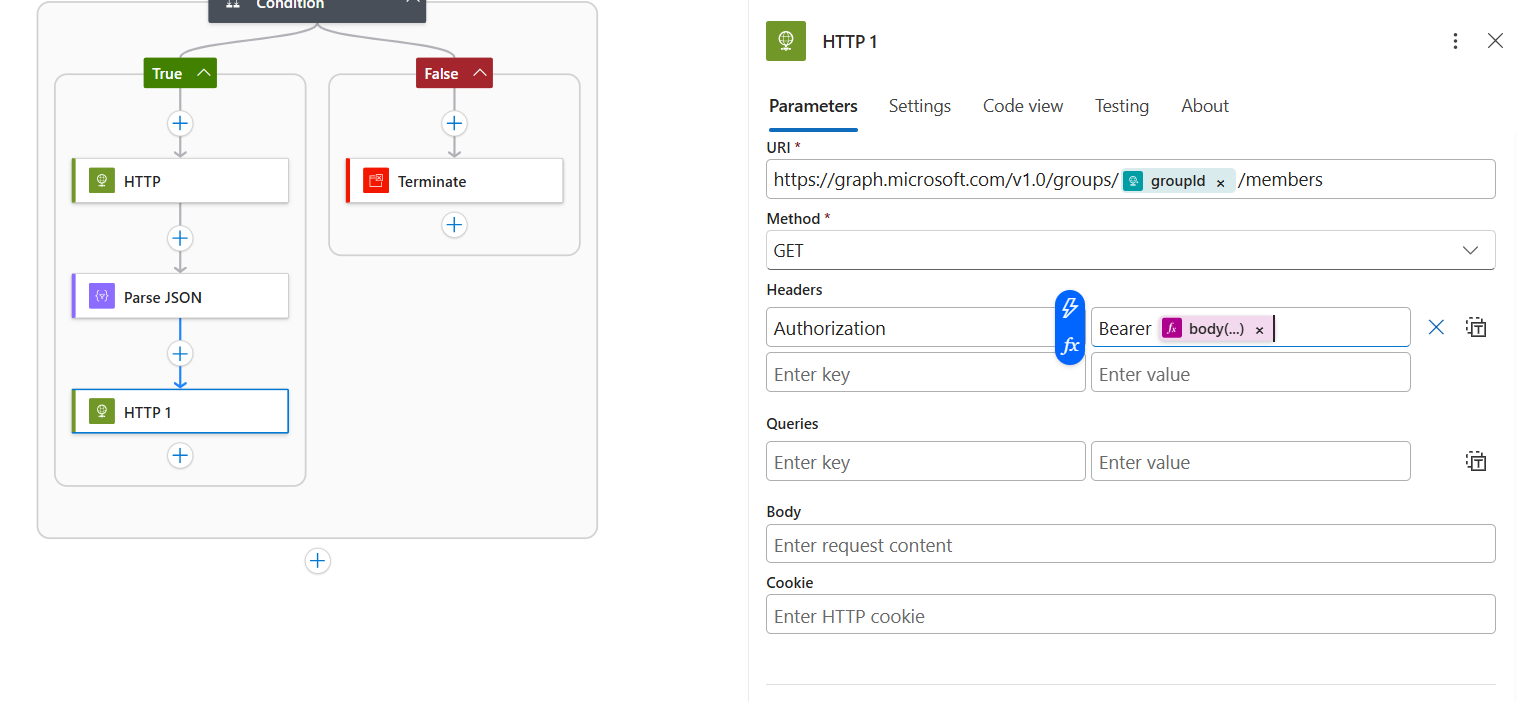Switch Queries to text mode icon
Viewport: 1517px width, 702px height.
[1476, 461]
